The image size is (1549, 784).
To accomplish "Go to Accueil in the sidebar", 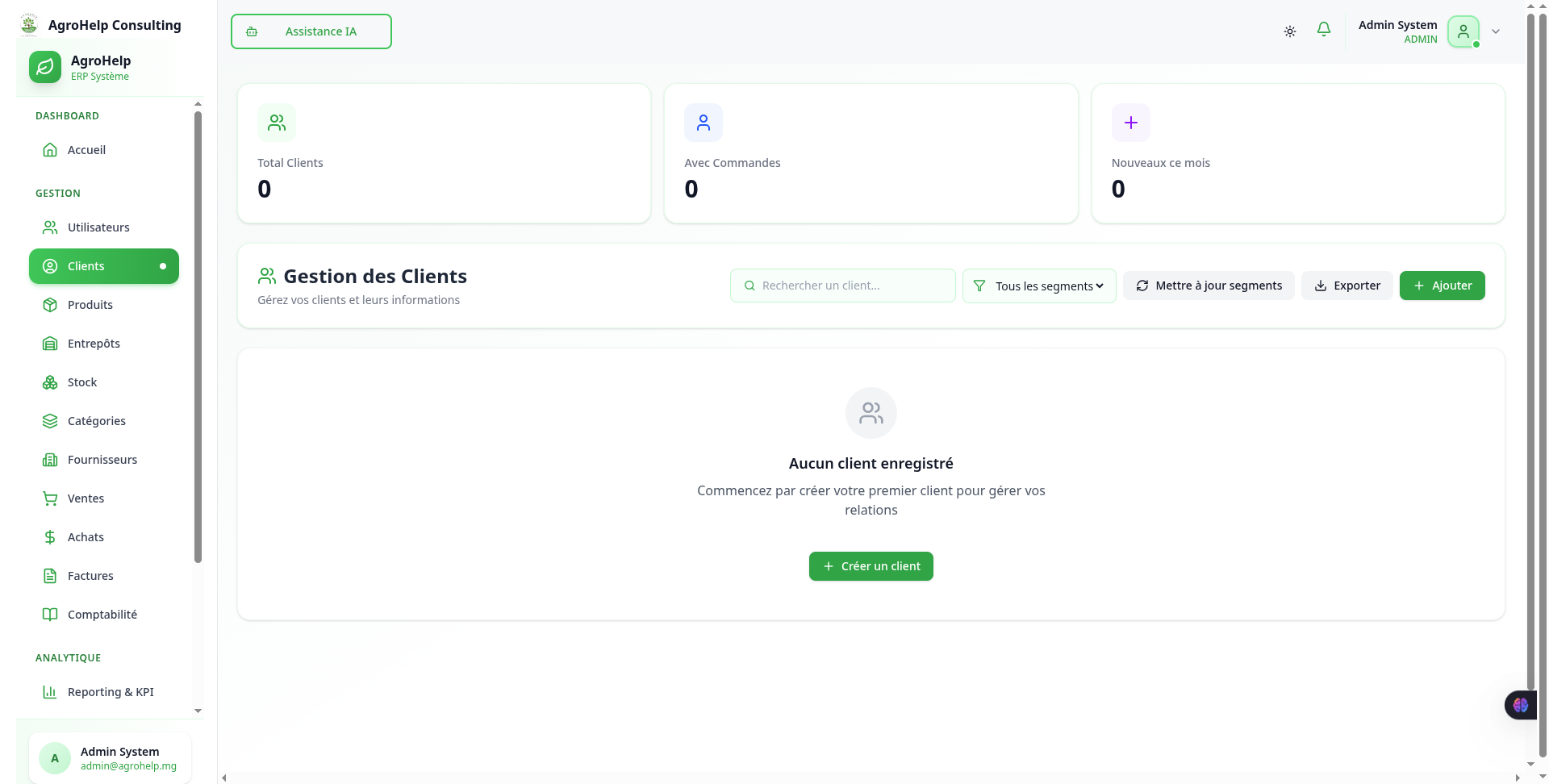I will [x=86, y=150].
